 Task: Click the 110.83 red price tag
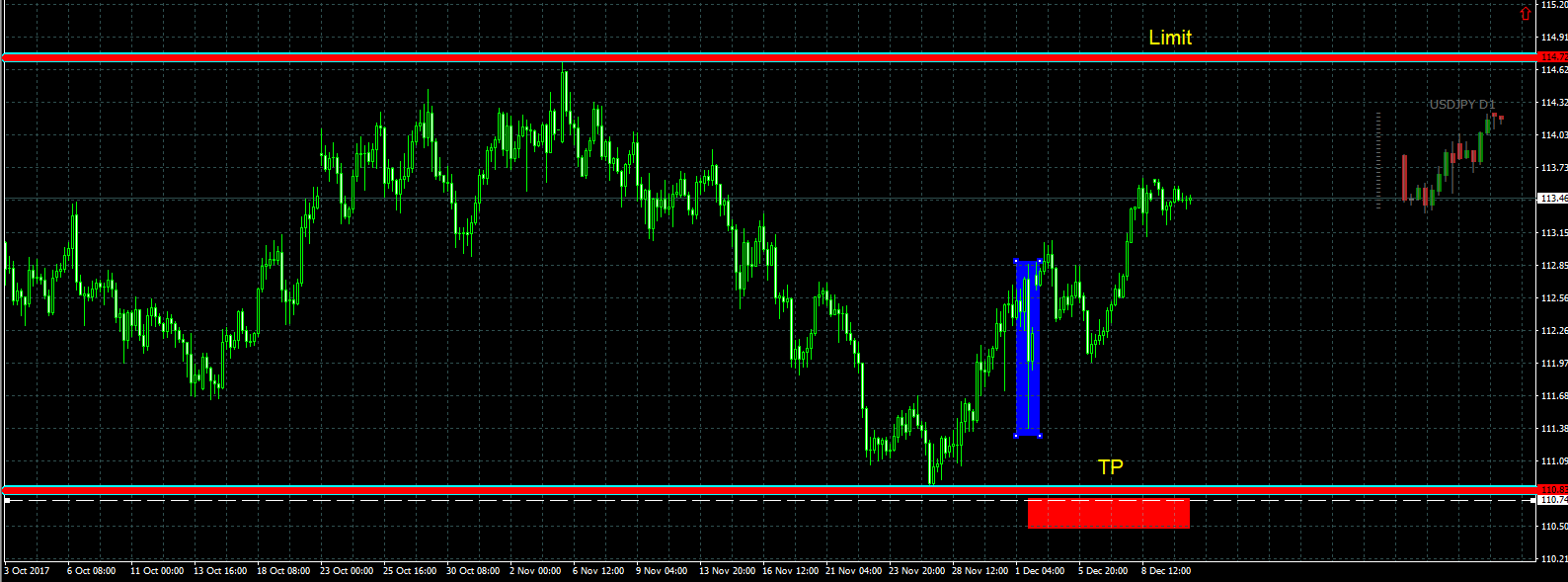[1553, 489]
